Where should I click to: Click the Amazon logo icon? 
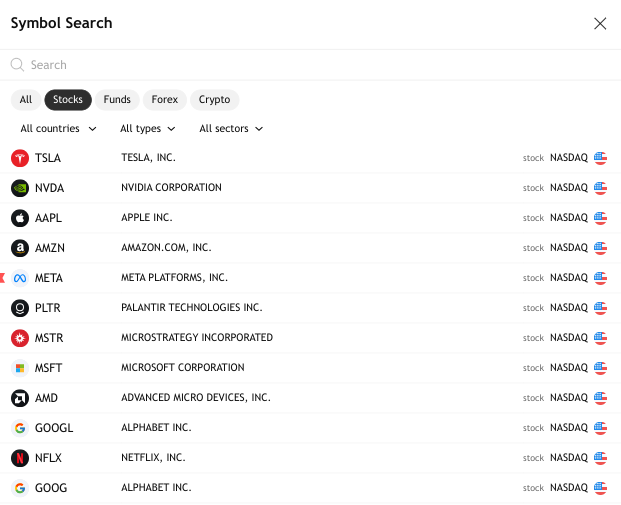pos(20,248)
